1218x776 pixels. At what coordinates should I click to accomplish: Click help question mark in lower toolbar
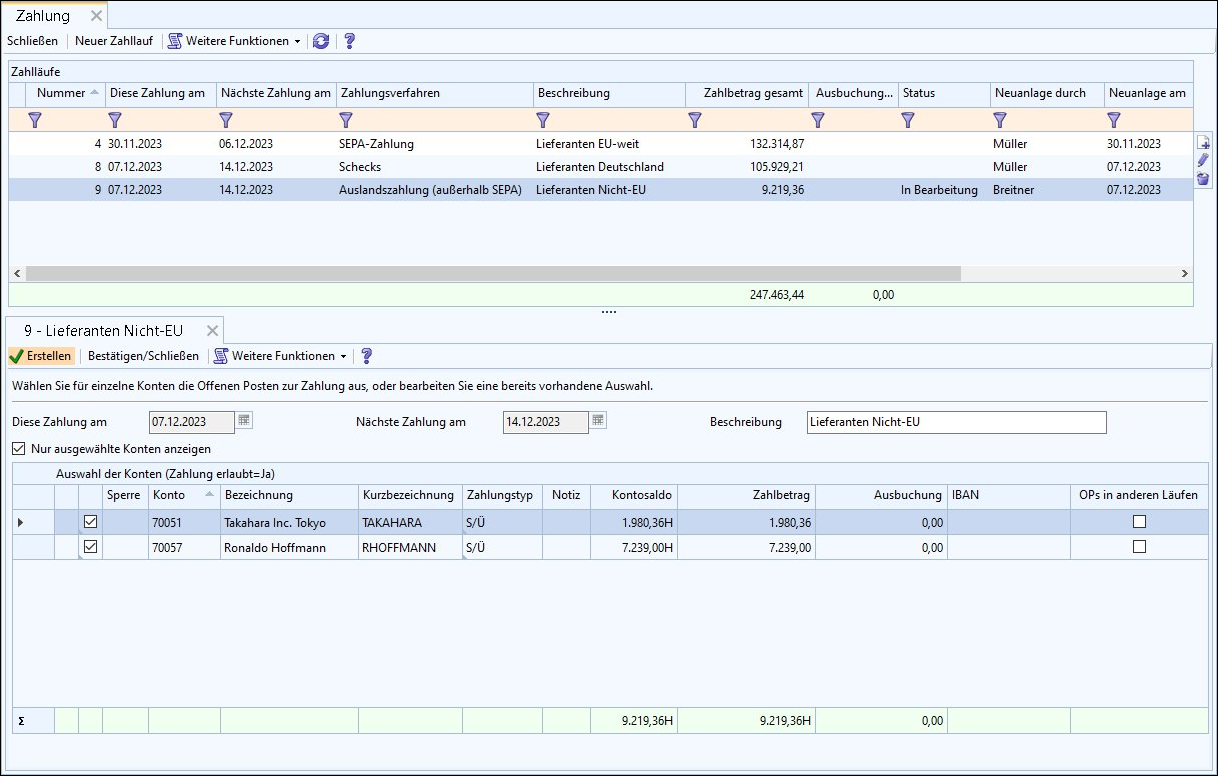click(x=366, y=356)
